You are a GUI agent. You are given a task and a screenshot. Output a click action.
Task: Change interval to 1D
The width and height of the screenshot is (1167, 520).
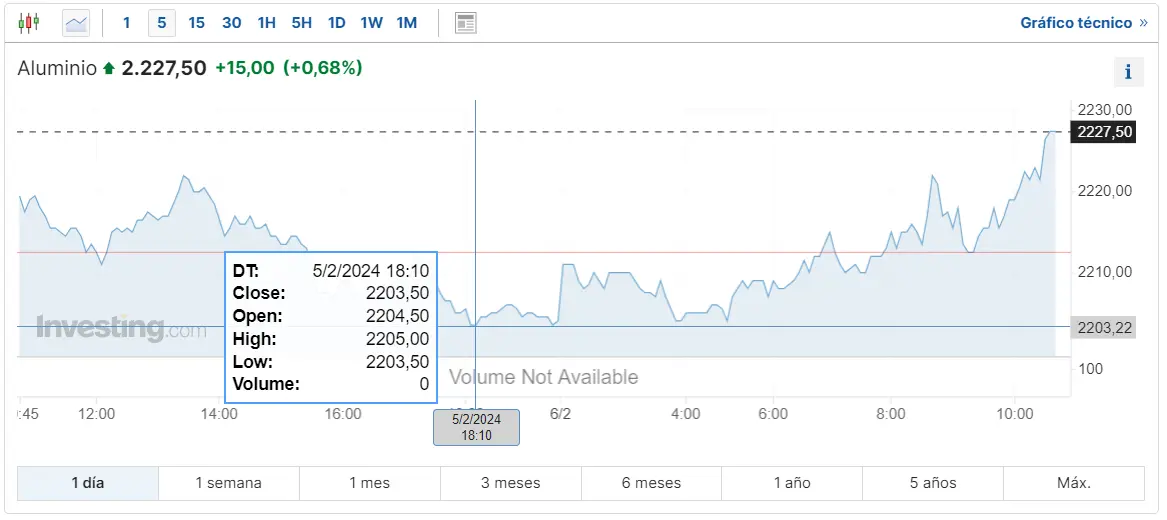336,22
